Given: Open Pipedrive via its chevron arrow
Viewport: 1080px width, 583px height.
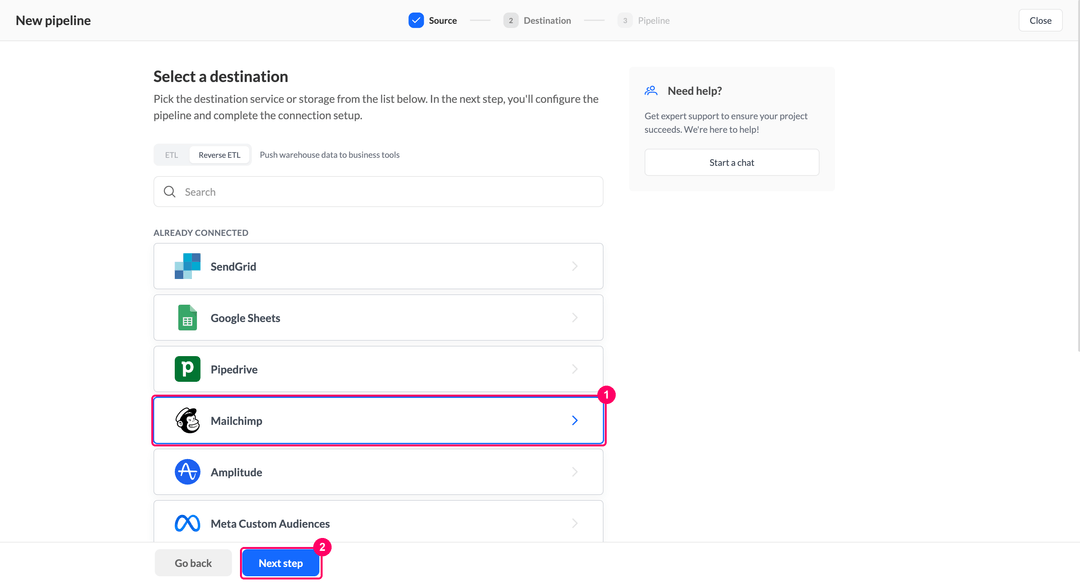Looking at the screenshot, I should pyautogui.click(x=574, y=369).
